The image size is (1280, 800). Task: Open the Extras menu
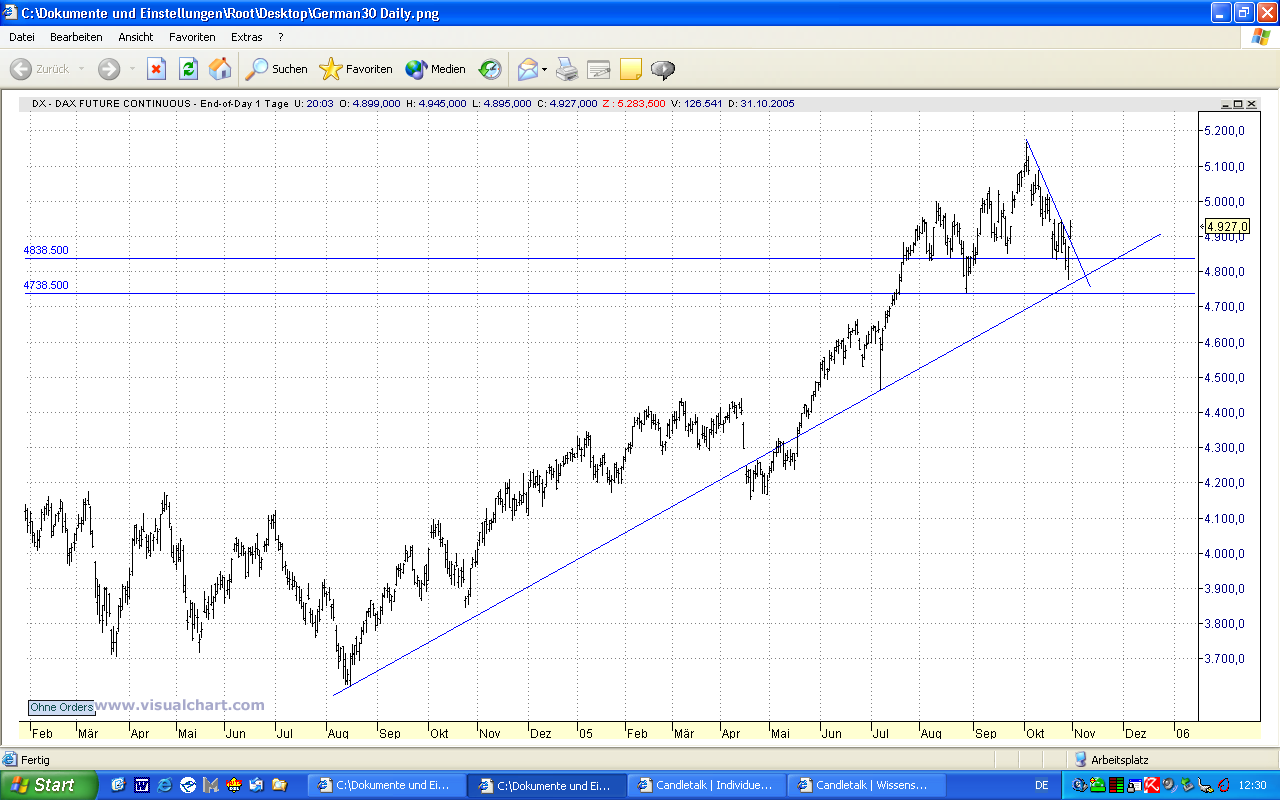click(x=247, y=37)
